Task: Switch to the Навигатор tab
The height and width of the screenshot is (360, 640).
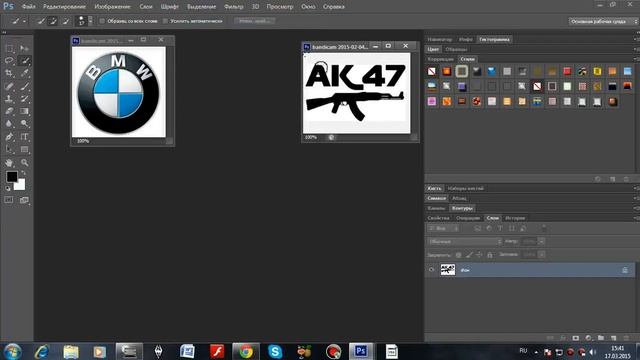Action: [x=440, y=40]
